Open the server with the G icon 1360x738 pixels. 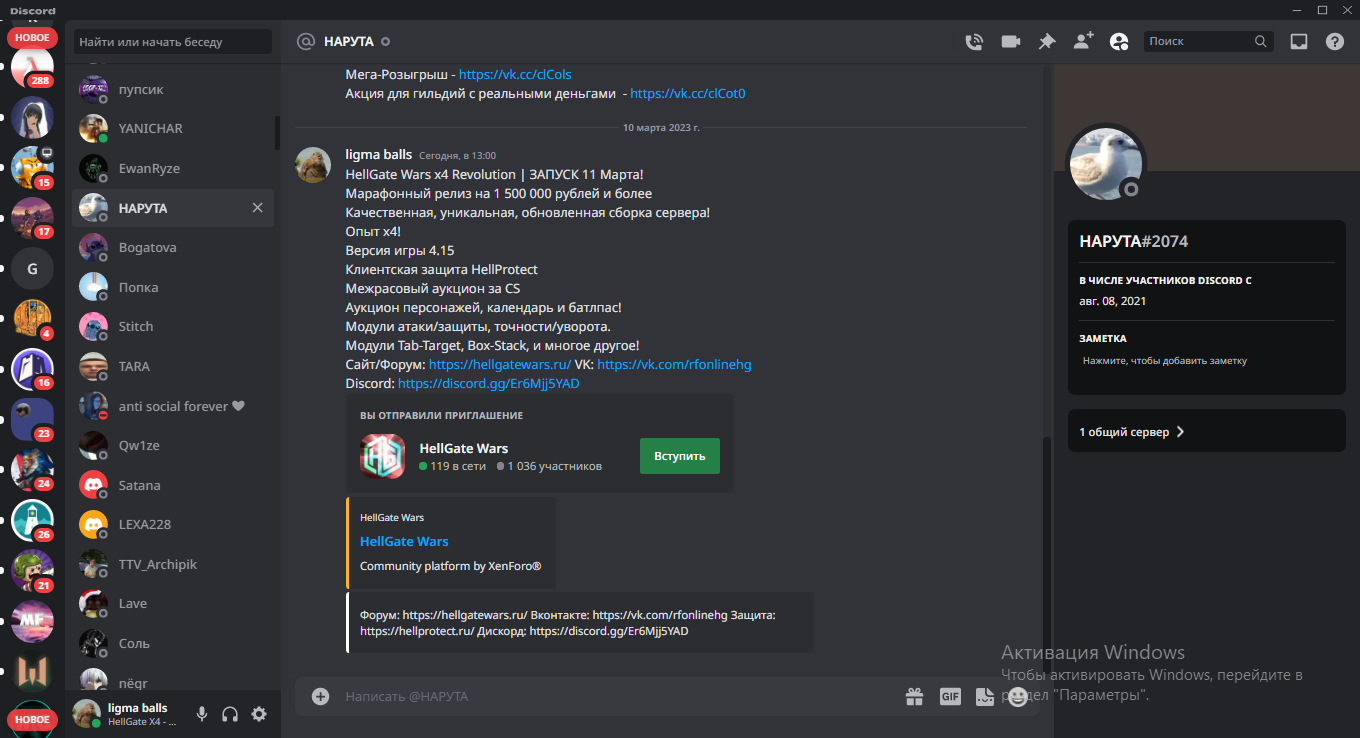[32, 269]
